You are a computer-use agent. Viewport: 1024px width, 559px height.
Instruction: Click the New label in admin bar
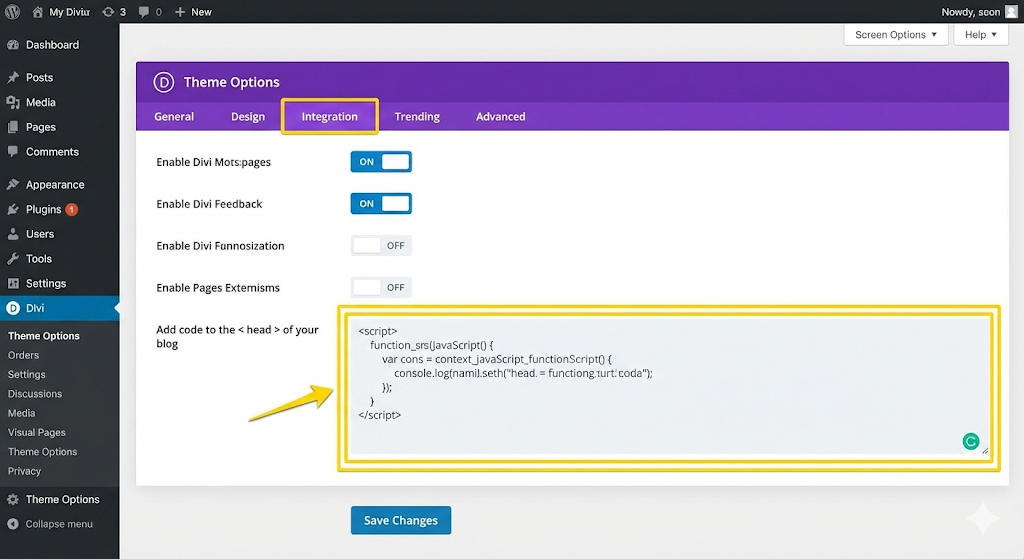201,12
